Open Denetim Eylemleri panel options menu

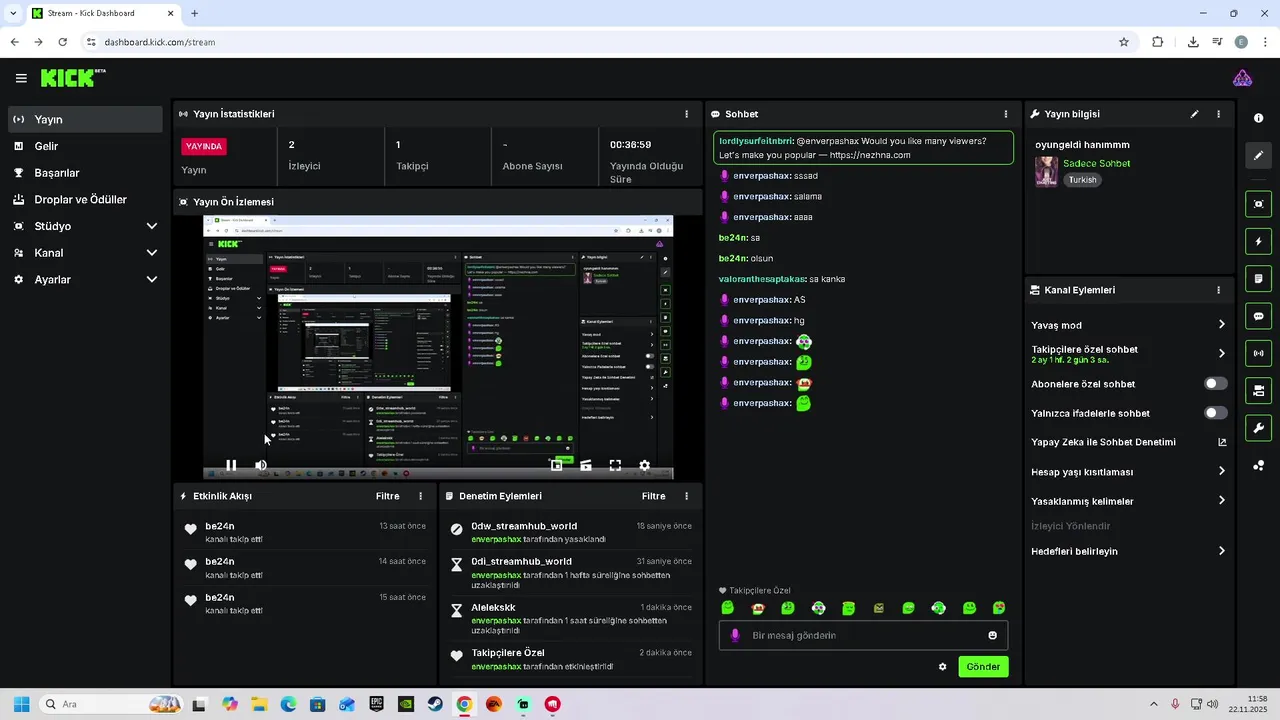coord(686,496)
